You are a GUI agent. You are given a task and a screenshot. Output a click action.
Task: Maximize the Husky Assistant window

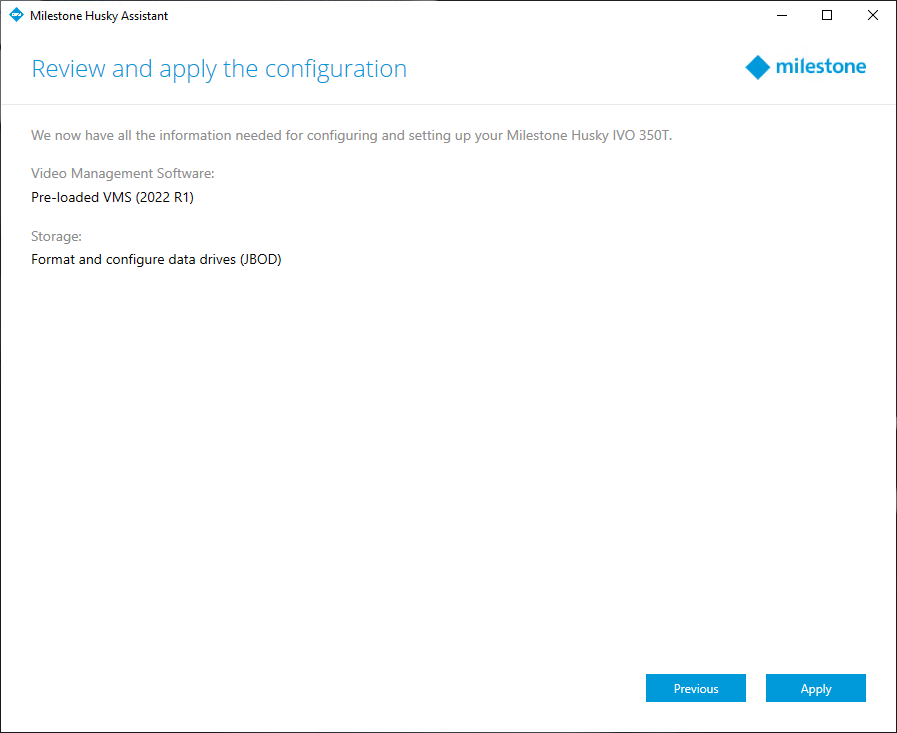point(827,15)
